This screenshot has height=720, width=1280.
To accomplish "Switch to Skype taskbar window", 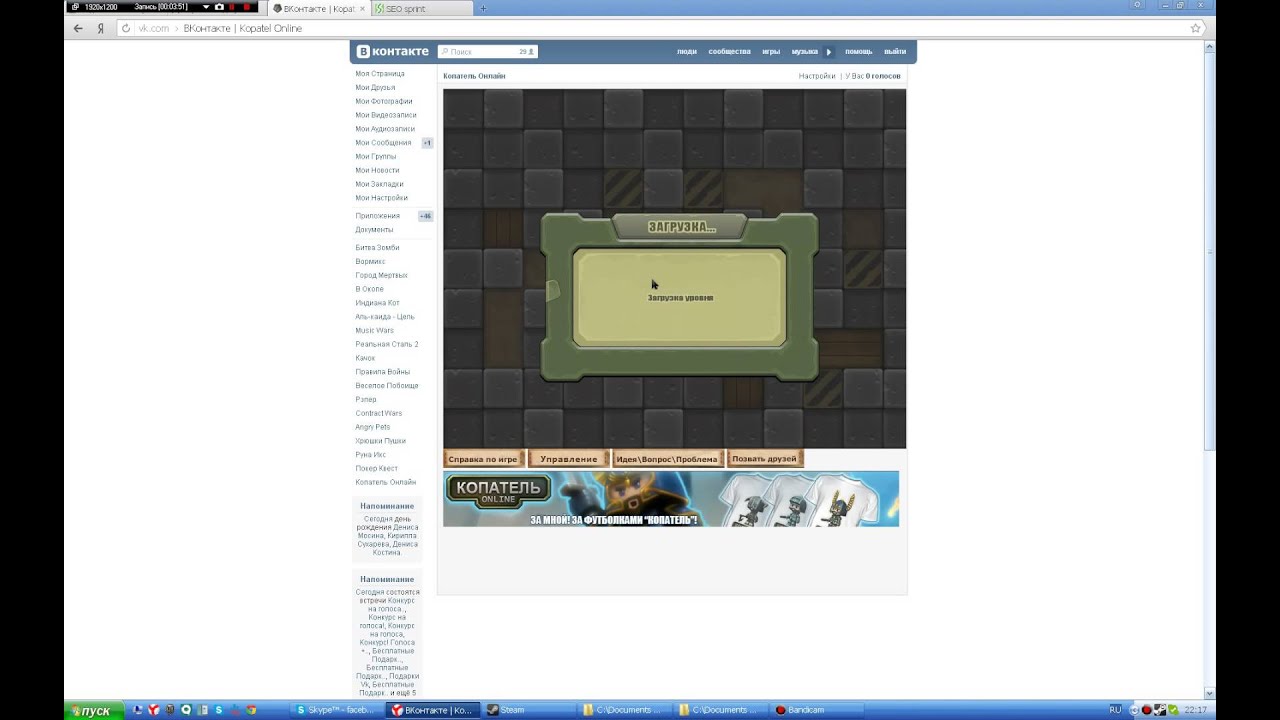I will (x=337, y=710).
